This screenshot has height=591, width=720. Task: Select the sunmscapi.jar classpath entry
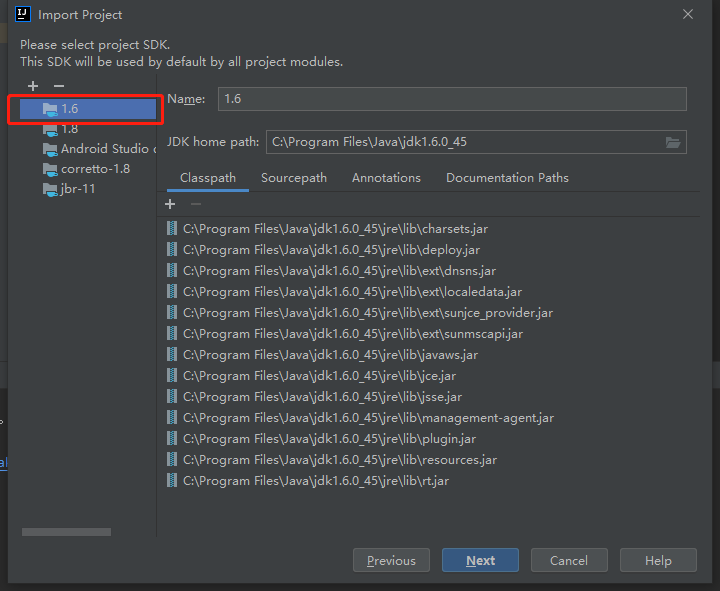click(x=344, y=334)
